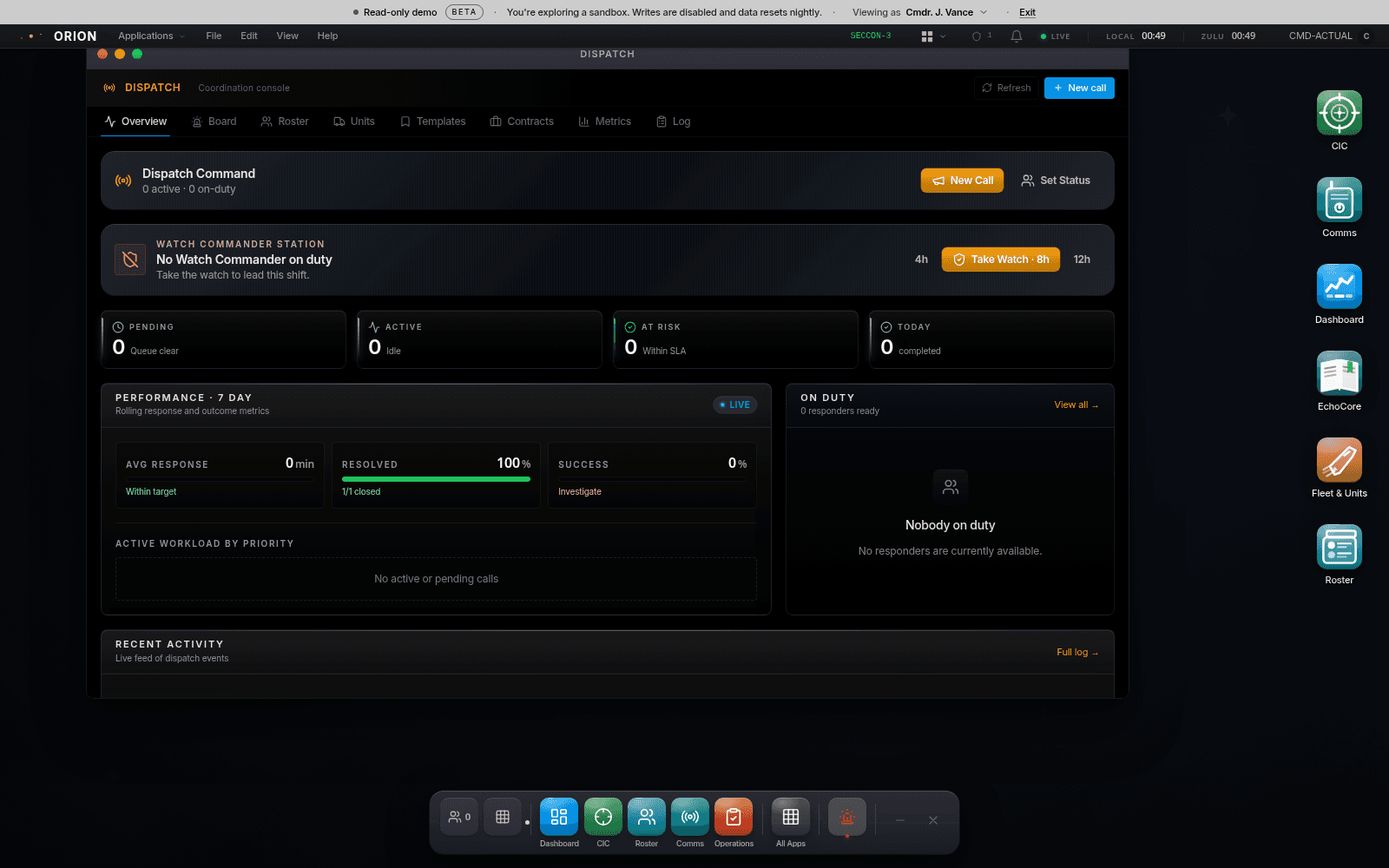
Task: Open Comms from the dock
Action: 690,817
